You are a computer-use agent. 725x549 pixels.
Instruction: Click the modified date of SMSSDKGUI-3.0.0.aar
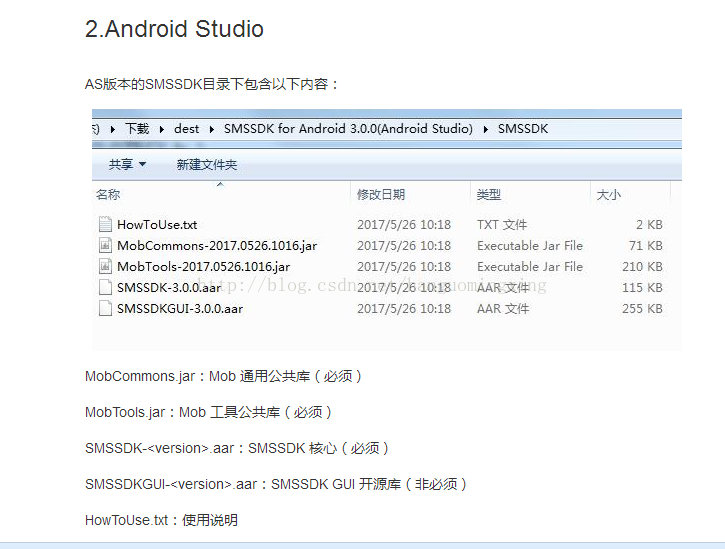pyautogui.click(x=404, y=308)
